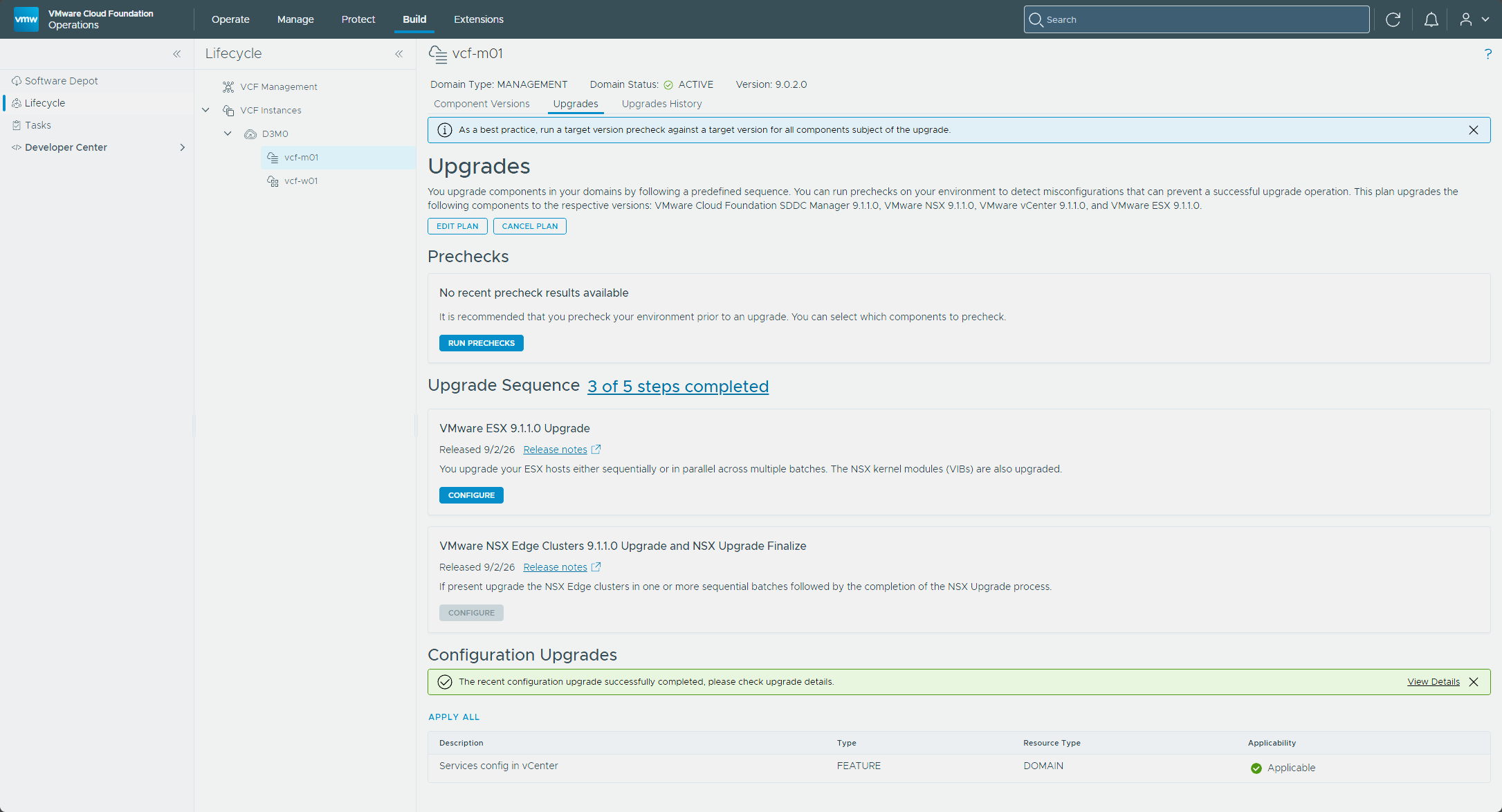Select the vcf-m01 domain in tree

point(301,158)
